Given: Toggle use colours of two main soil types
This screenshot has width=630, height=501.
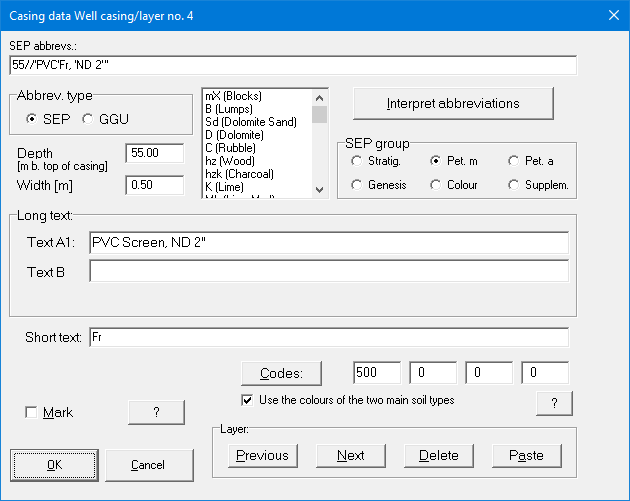Looking at the screenshot, I should tap(247, 400).
